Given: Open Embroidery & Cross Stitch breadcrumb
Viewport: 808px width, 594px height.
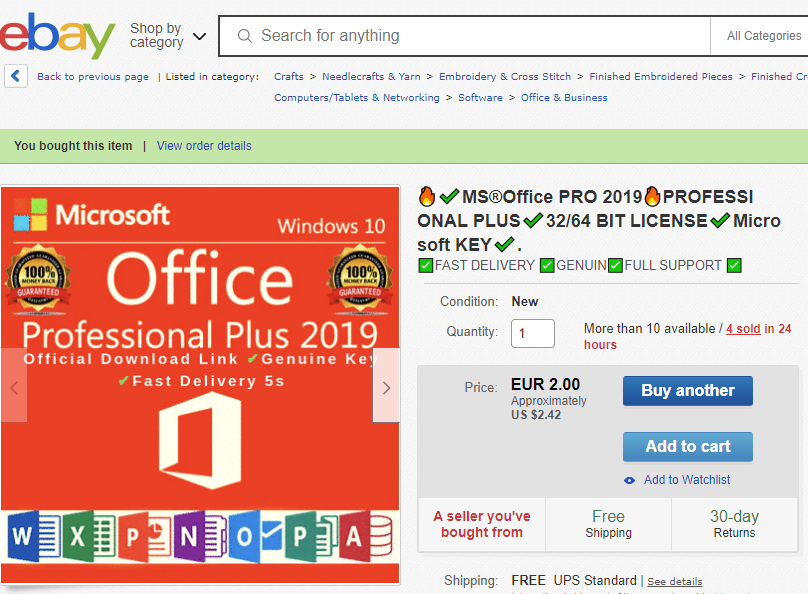Looking at the screenshot, I should pos(505,77).
